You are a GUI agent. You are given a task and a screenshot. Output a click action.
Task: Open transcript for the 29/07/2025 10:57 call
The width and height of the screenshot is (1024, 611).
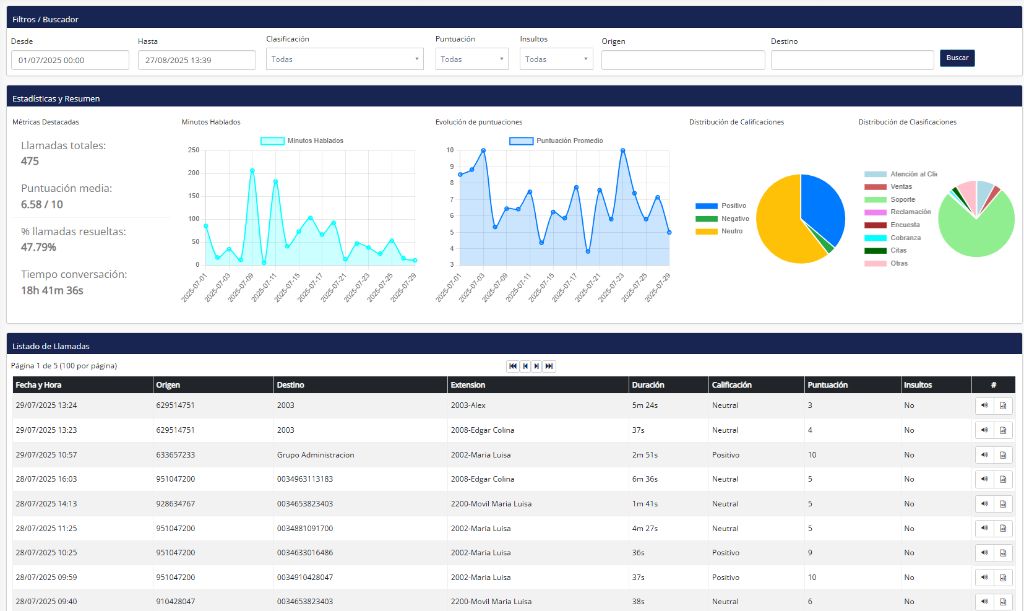pyautogui.click(x=1003, y=455)
